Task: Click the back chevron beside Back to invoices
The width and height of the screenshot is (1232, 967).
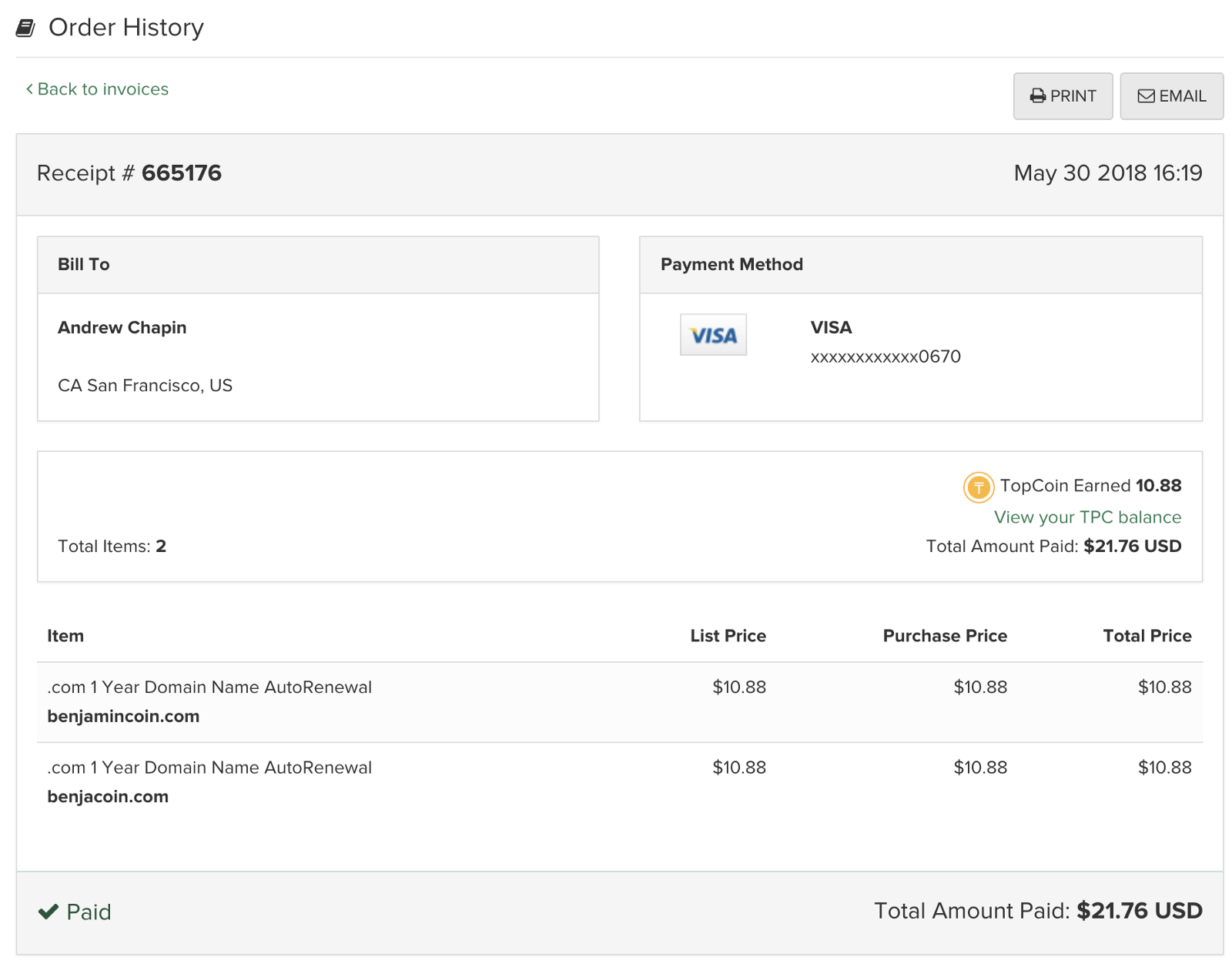Action: coord(29,89)
